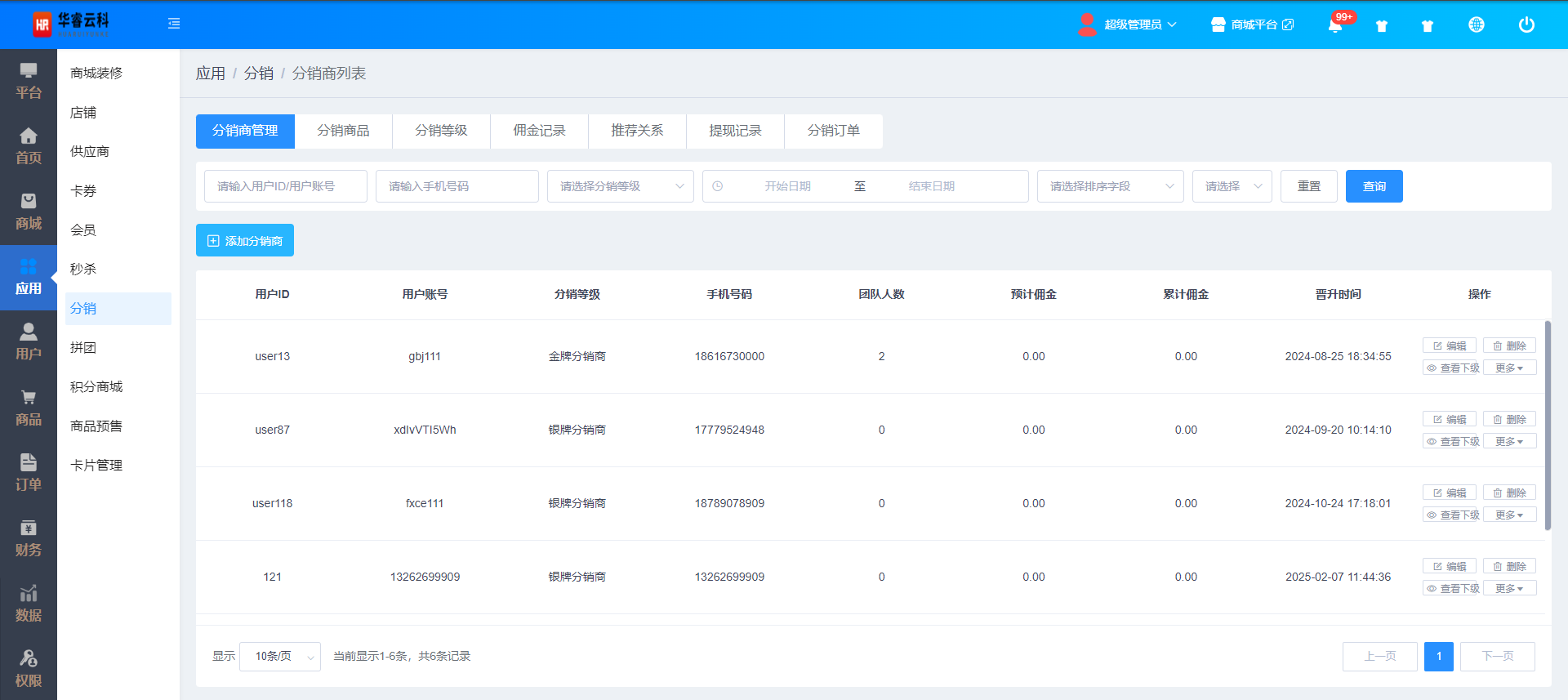The height and width of the screenshot is (700, 1568).
Task: Click the power logout icon
Action: [1526, 25]
